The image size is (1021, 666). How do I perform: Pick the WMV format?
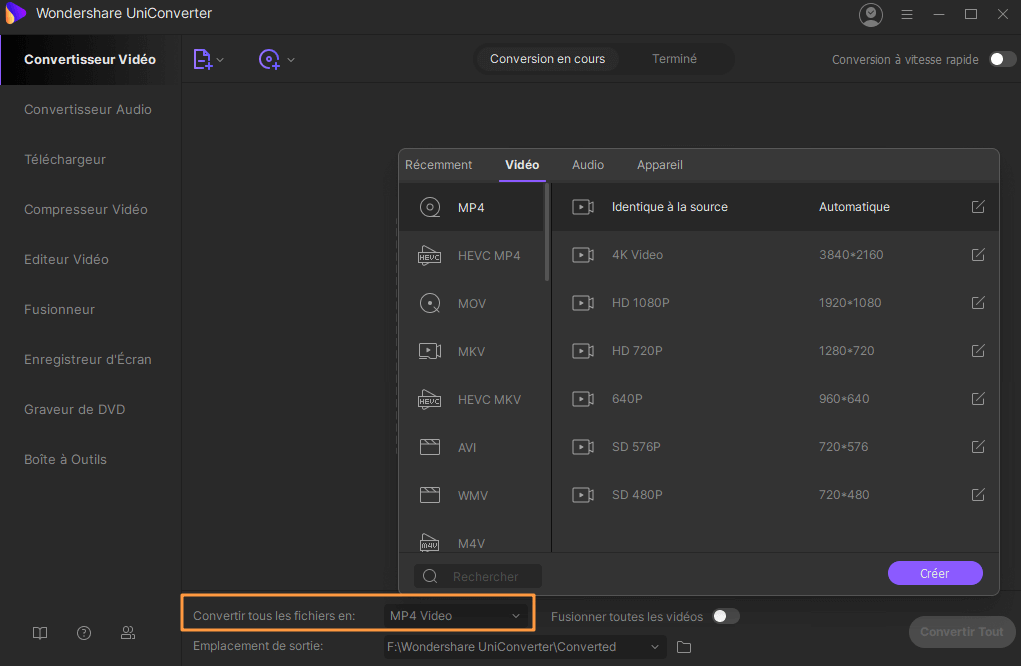(471, 495)
